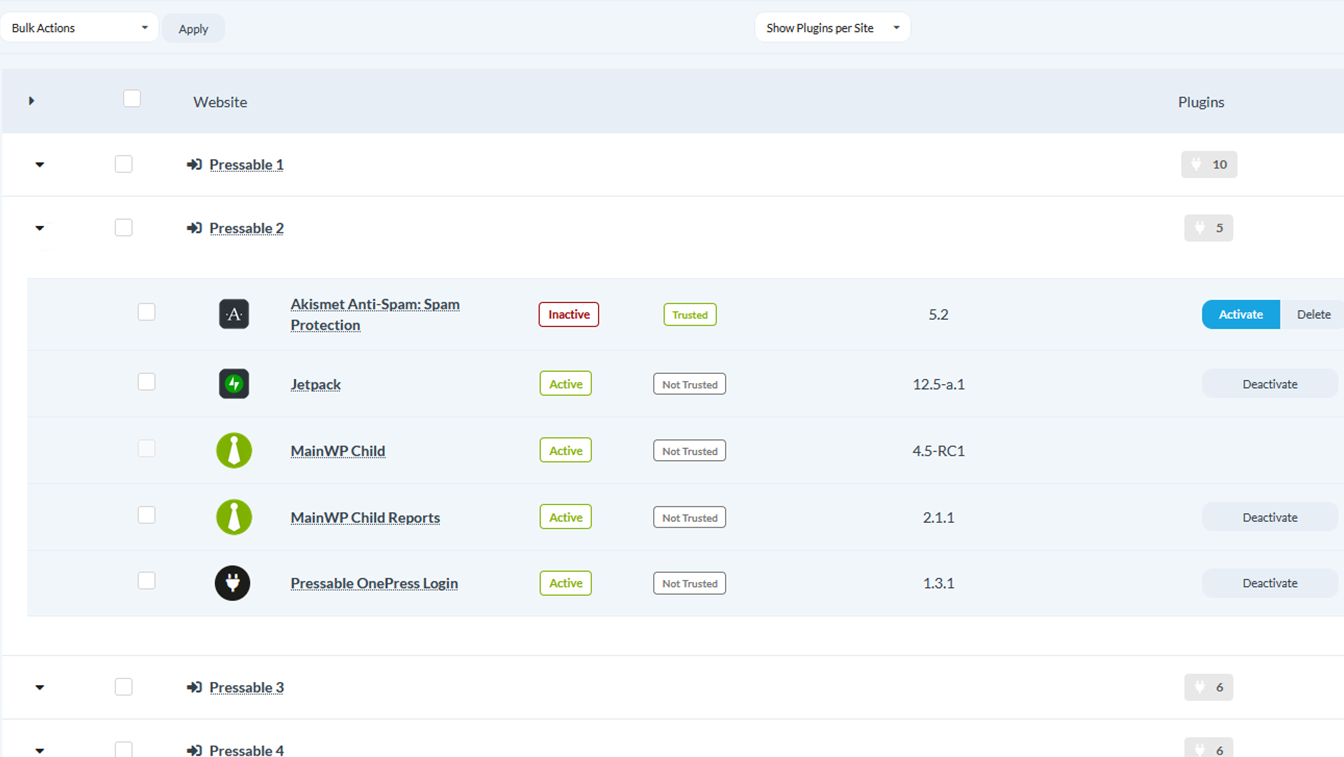Click version number 1.3.1
Viewport: 1344px width, 757px height.
click(938, 583)
